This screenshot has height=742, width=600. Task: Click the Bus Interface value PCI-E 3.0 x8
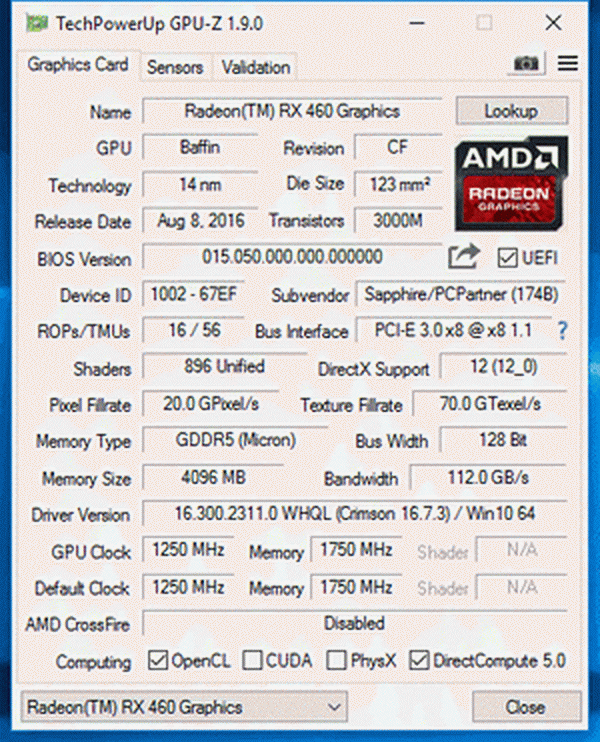click(x=453, y=330)
